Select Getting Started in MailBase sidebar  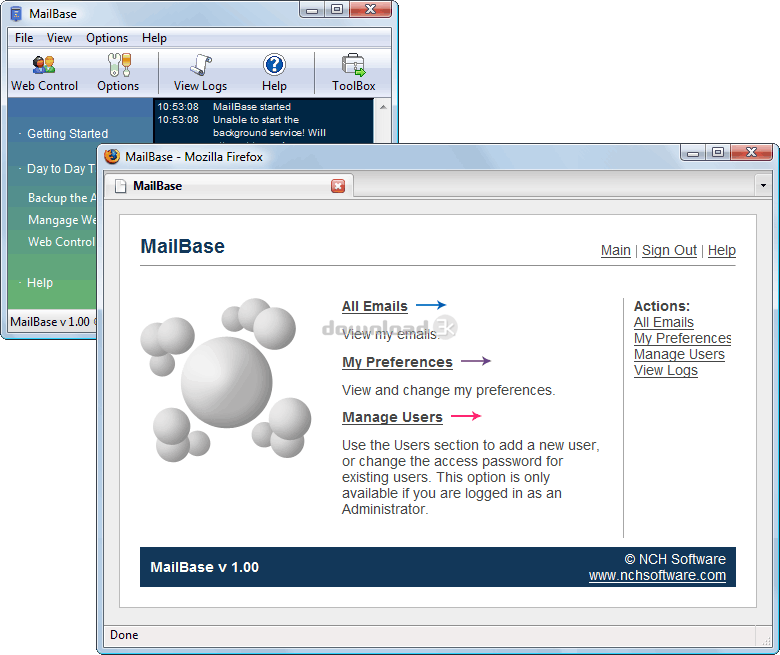(67, 134)
